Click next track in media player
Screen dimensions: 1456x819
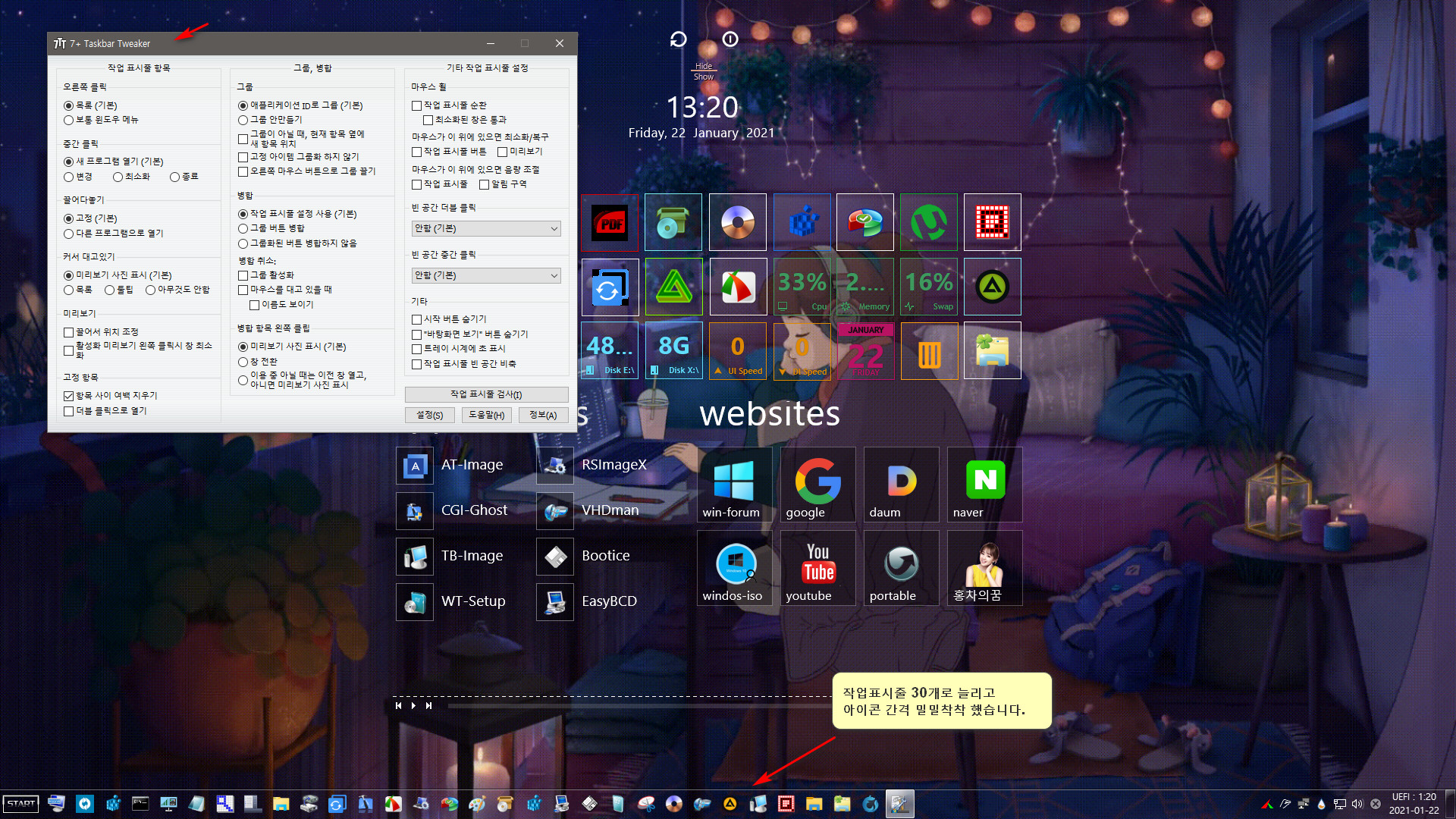[428, 705]
